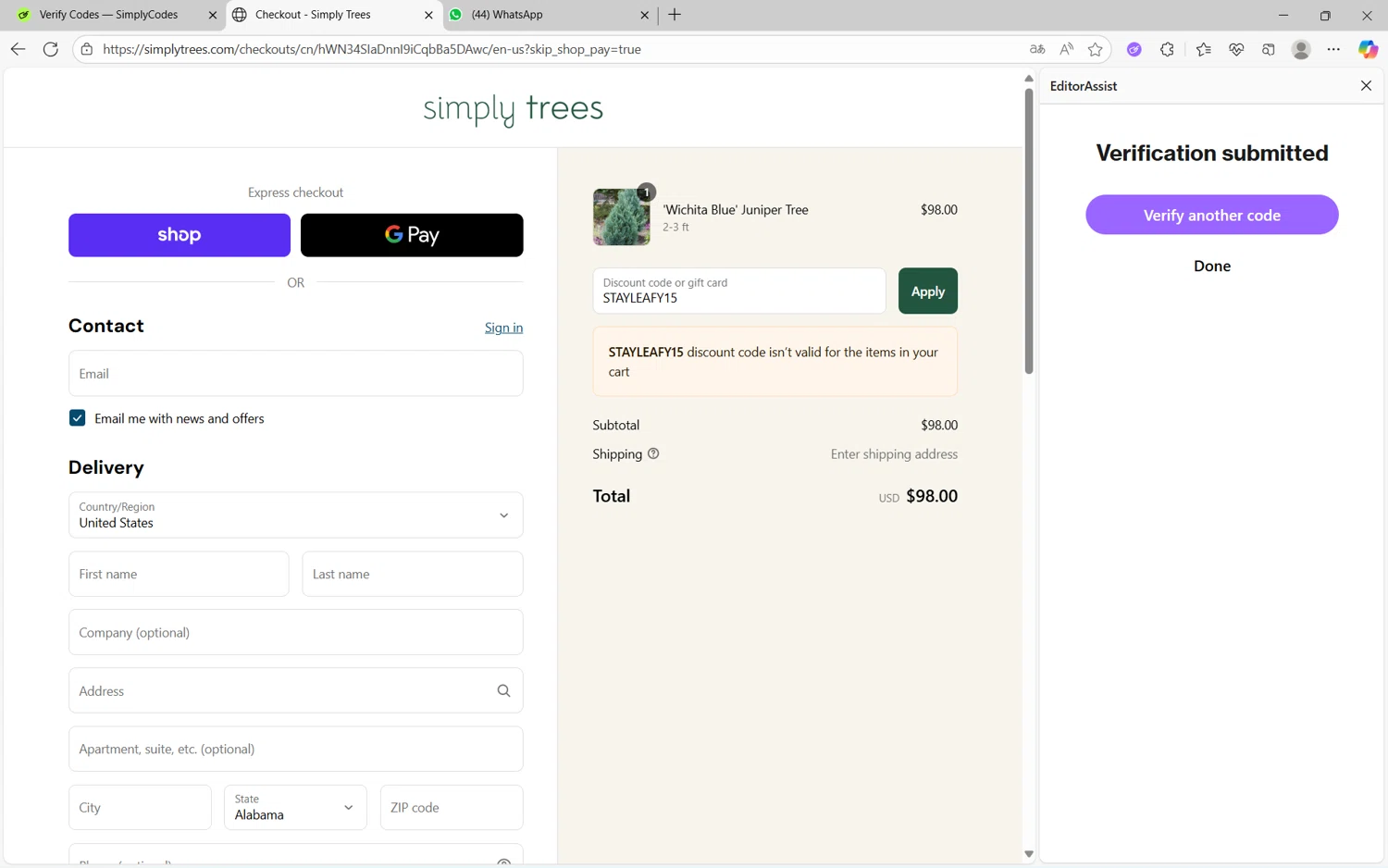The height and width of the screenshot is (868, 1388).
Task: Open Read aloud in address bar
Action: (x=1067, y=49)
